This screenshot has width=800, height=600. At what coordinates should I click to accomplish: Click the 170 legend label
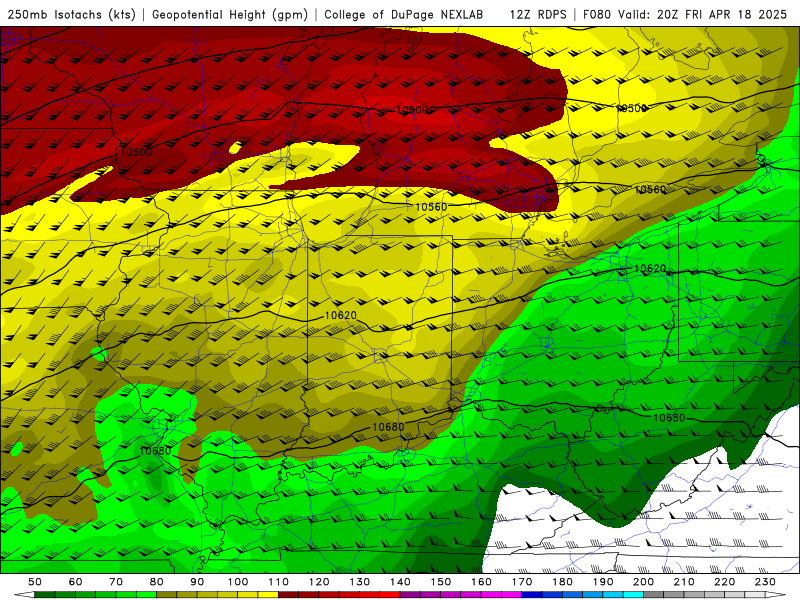tap(522, 582)
